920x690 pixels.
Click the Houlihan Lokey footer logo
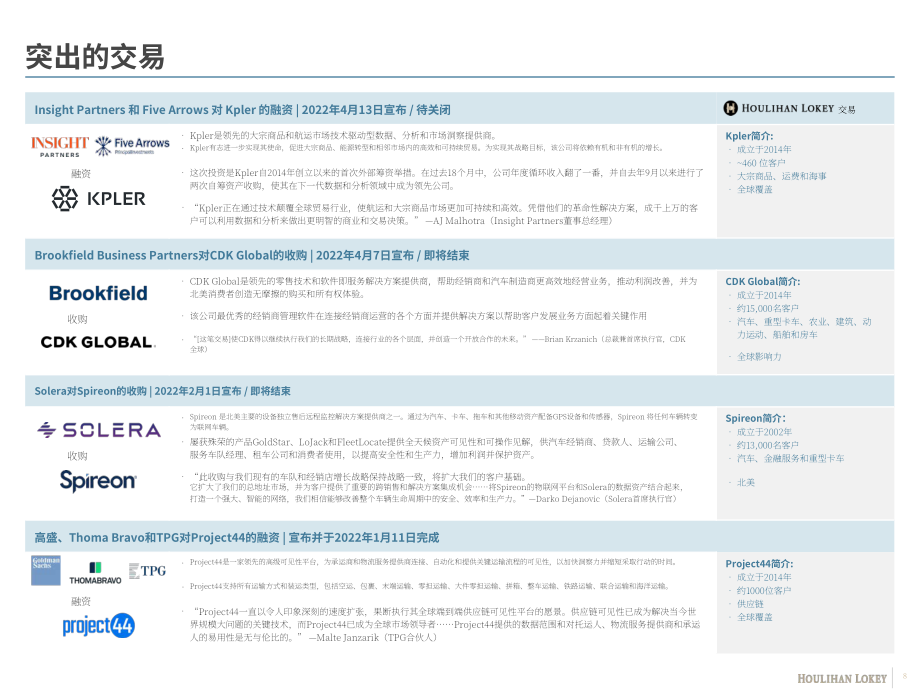tap(841, 678)
